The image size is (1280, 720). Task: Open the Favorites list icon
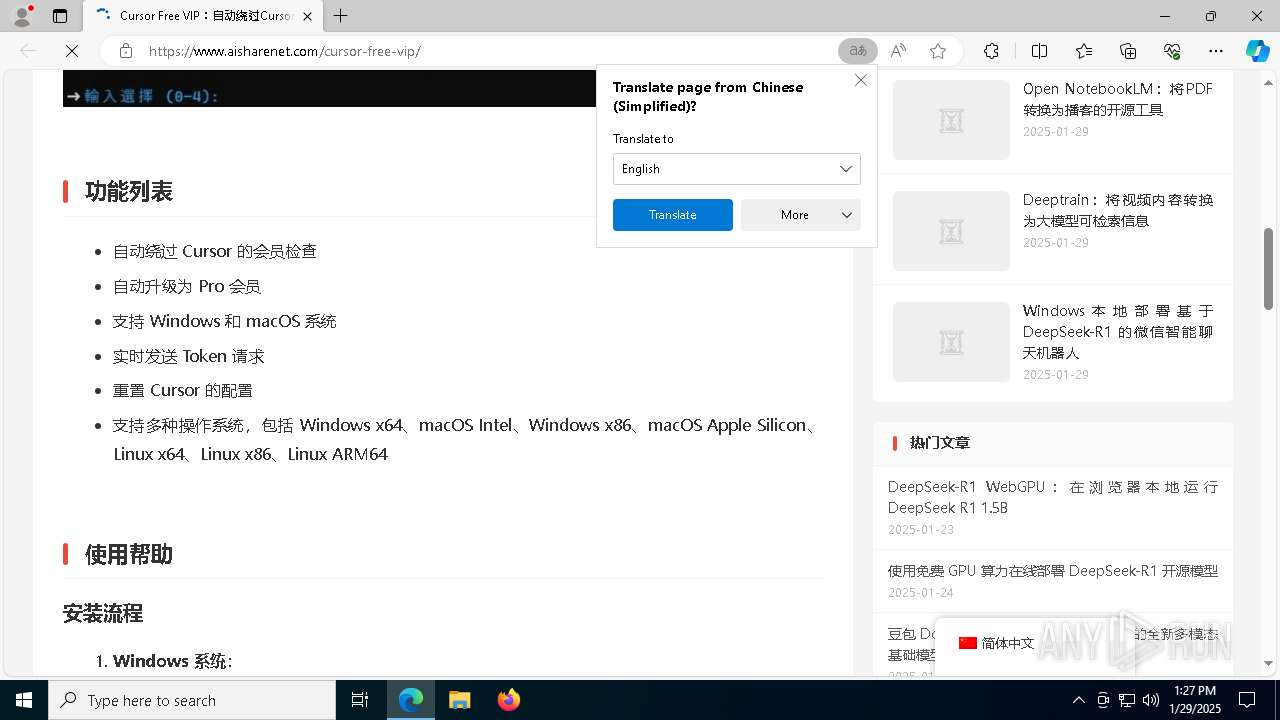coord(1084,51)
